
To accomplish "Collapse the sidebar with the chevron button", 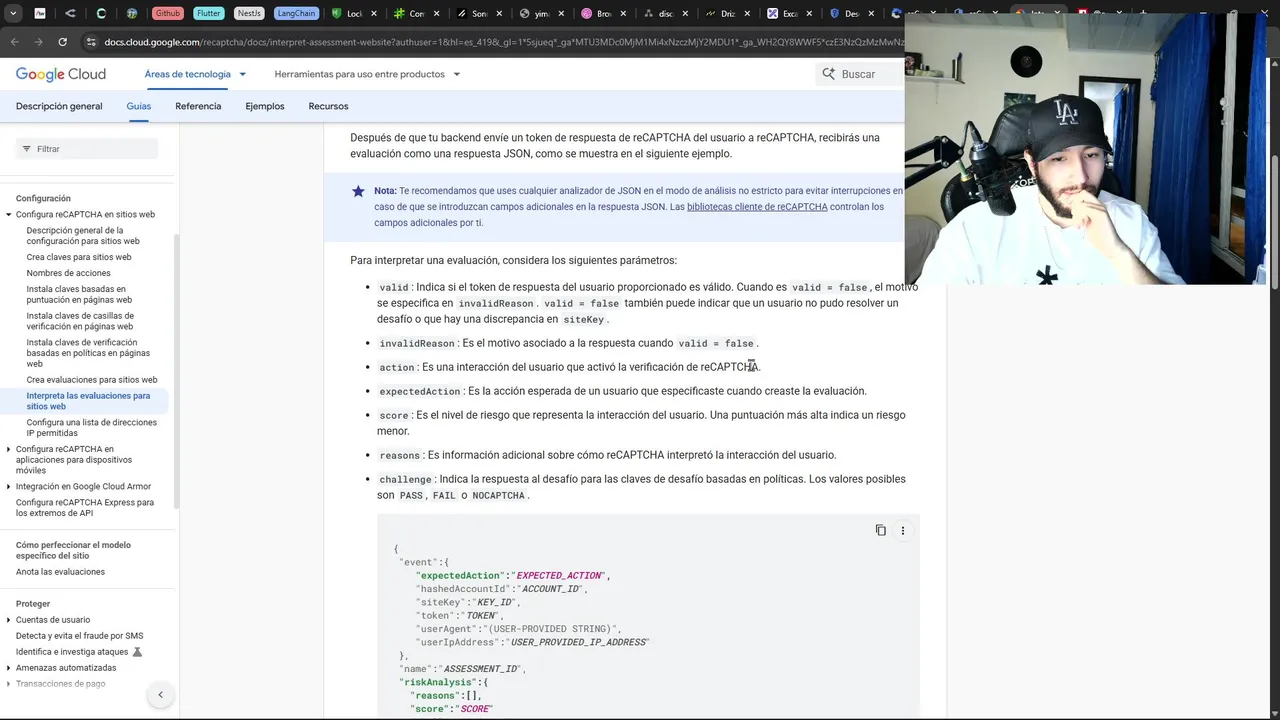I will pos(160,695).
